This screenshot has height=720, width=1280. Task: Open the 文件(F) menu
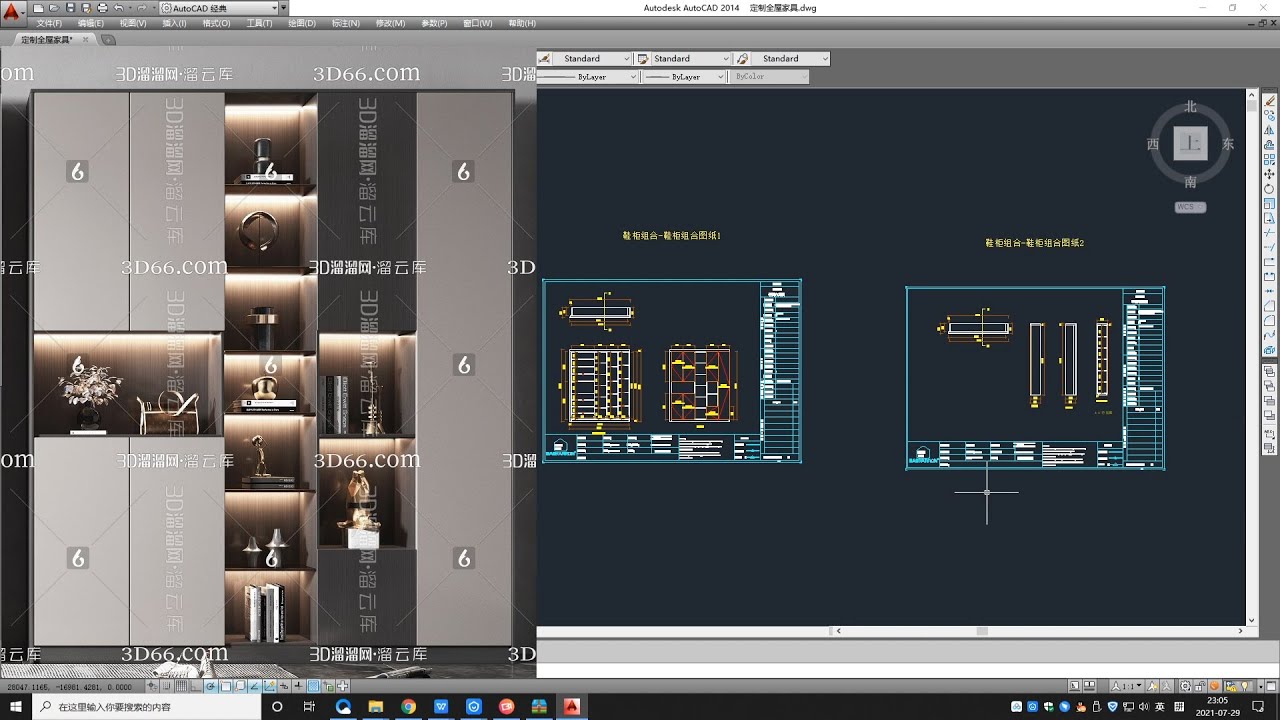point(49,23)
